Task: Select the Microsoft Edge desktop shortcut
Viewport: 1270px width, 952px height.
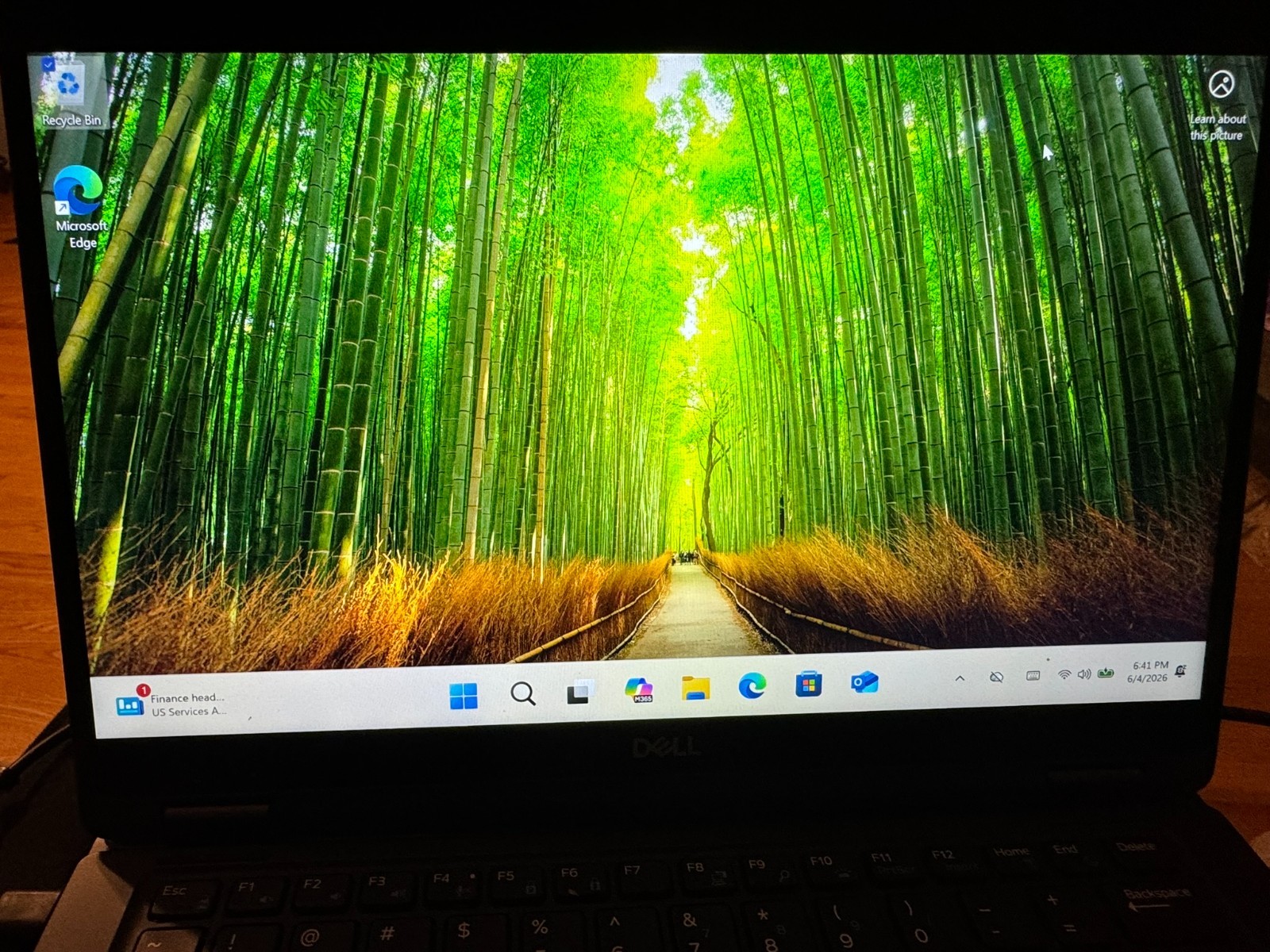Action: 80,207
